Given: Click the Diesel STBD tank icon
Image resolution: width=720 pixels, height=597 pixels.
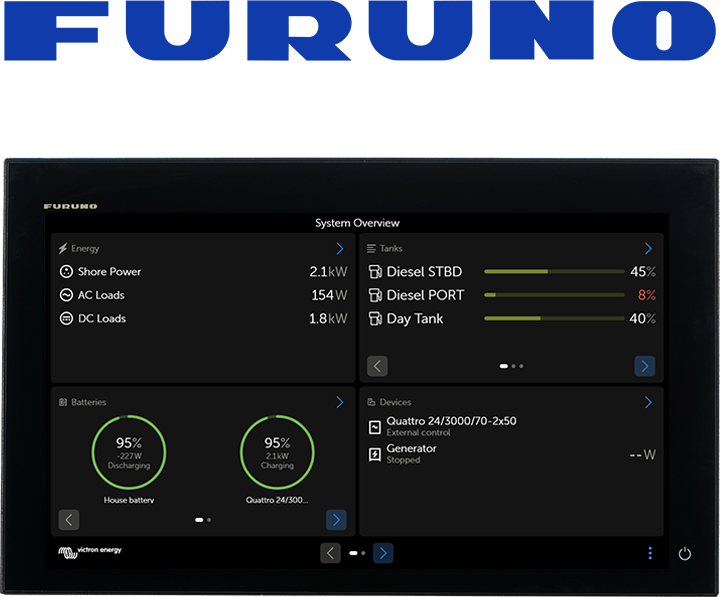Looking at the screenshot, I should (375, 272).
